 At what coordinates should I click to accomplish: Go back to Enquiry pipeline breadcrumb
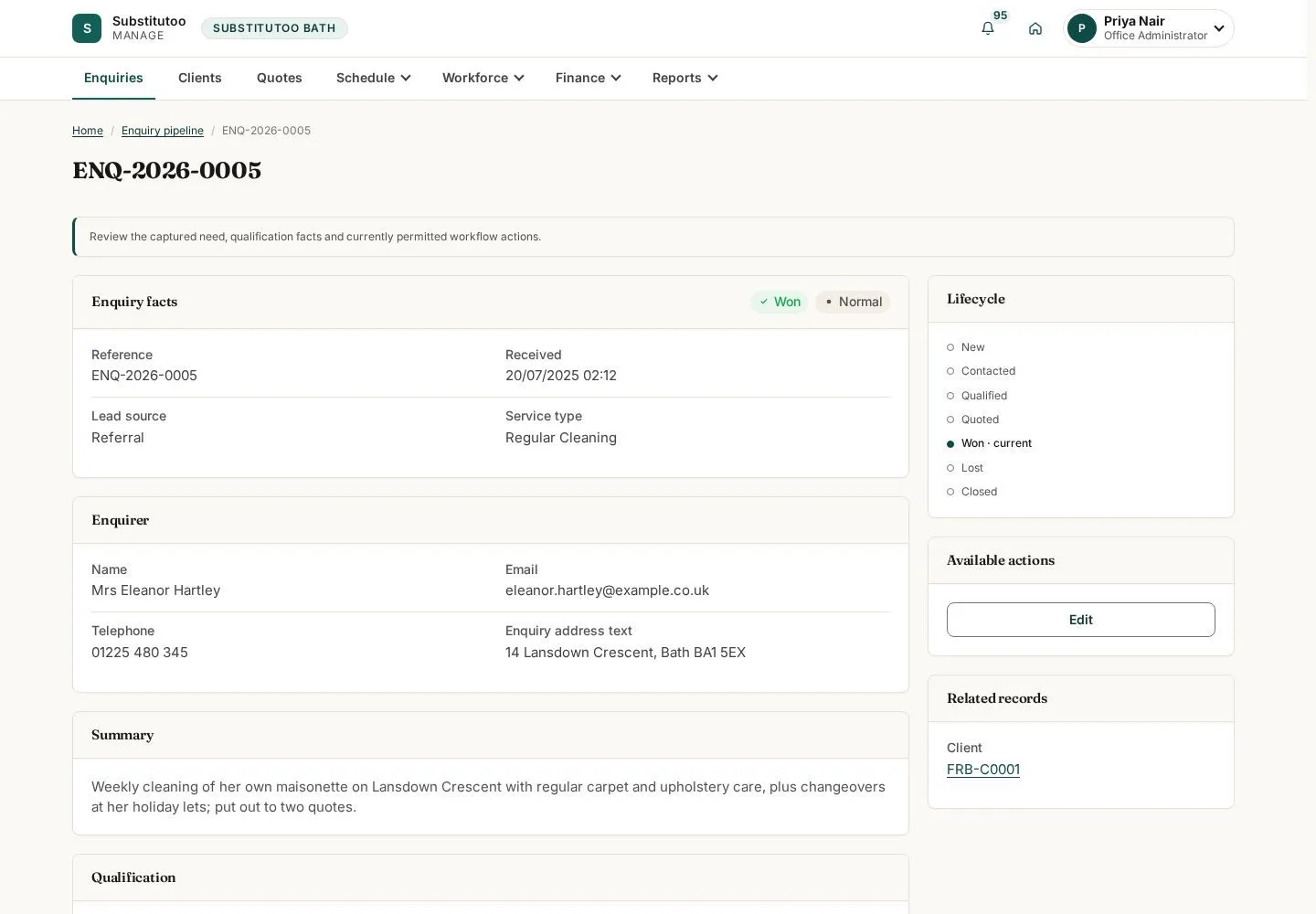pos(163,131)
